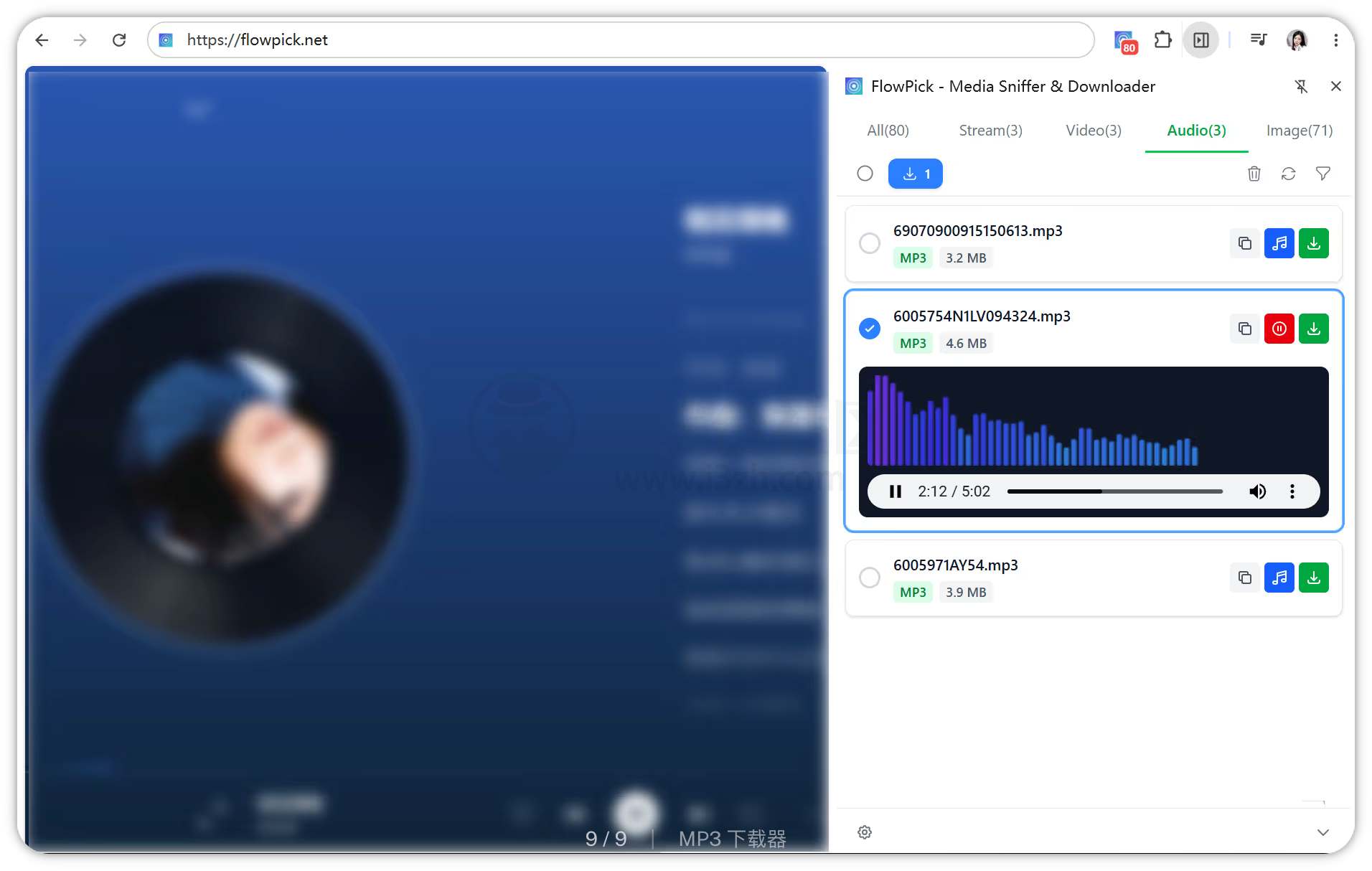The width and height of the screenshot is (1372, 871).
Task: Click the flowpick.net address bar
Action: (x=621, y=40)
